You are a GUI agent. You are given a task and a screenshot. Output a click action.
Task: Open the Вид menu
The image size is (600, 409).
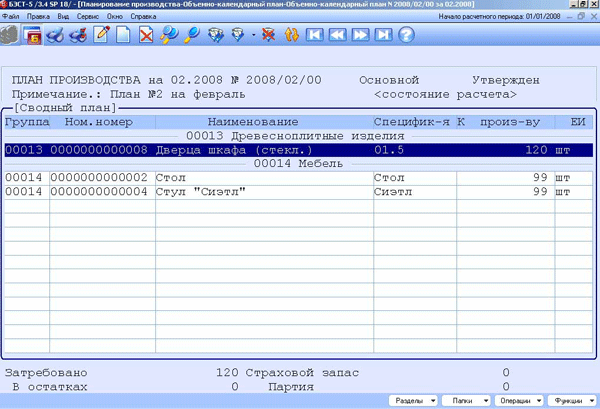click(63, 16)
